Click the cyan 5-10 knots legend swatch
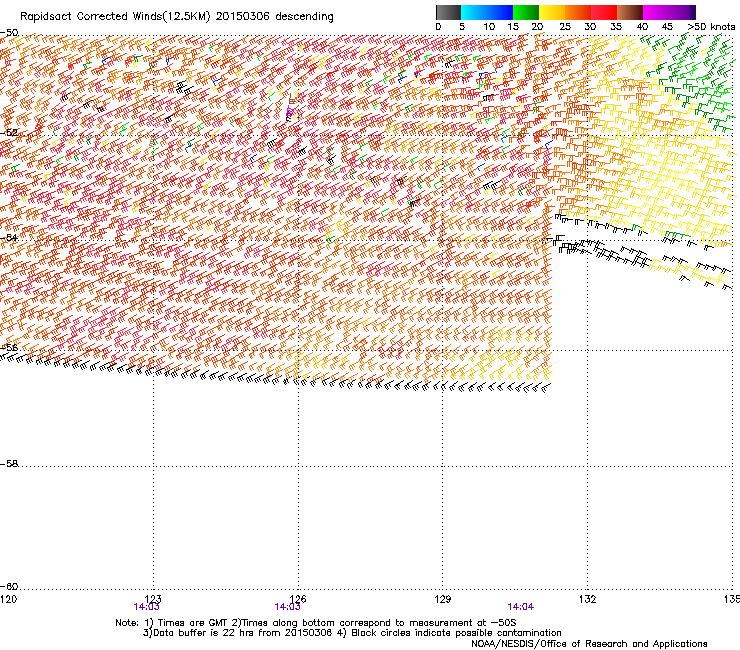 tap(474, 12)
